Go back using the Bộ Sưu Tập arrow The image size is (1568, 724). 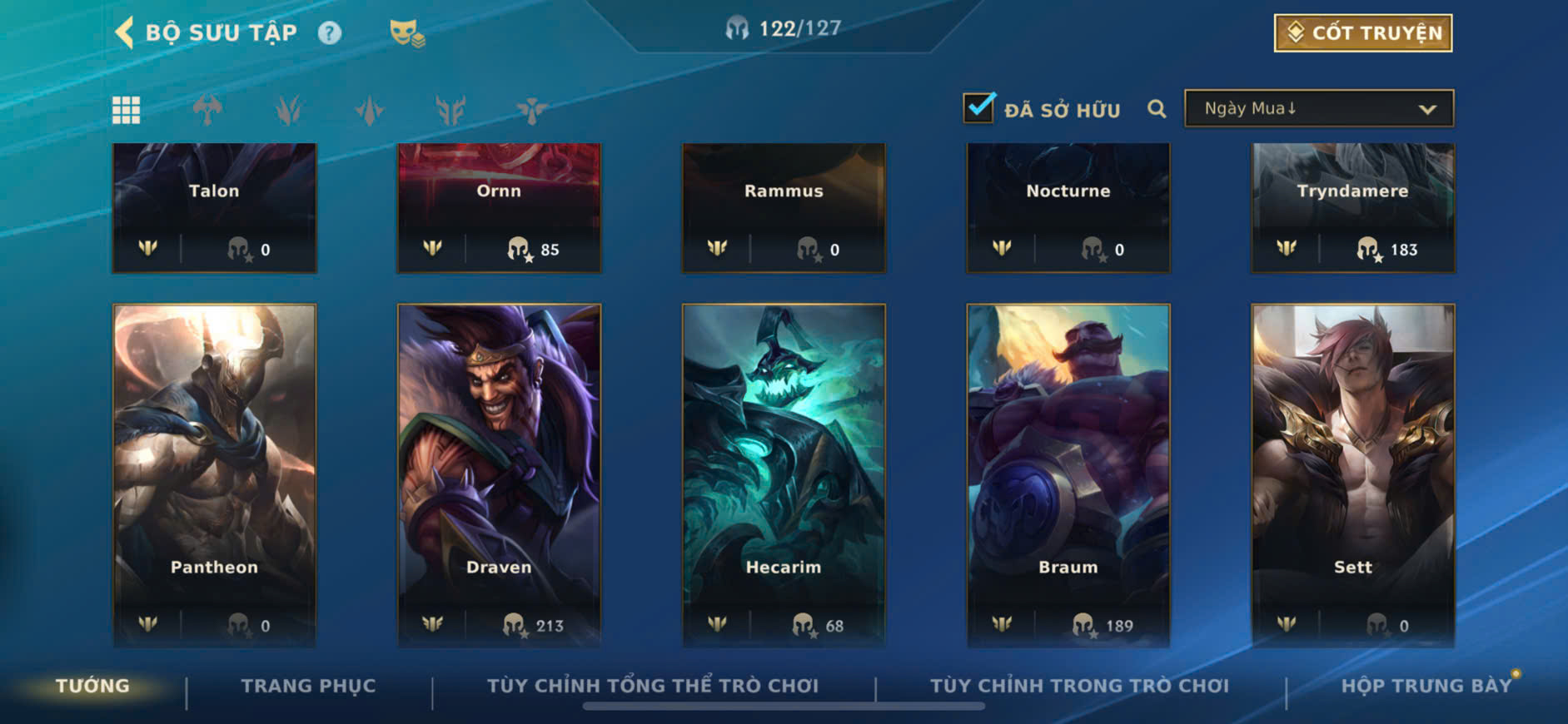coord(124,33)
